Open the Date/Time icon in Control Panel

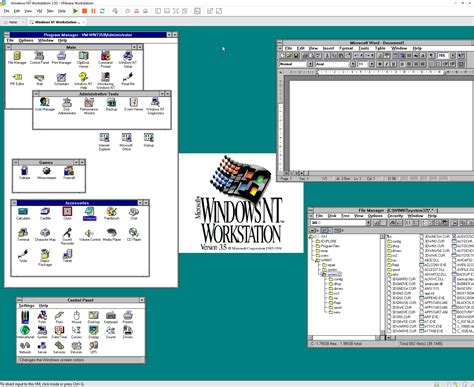[59, 332]
